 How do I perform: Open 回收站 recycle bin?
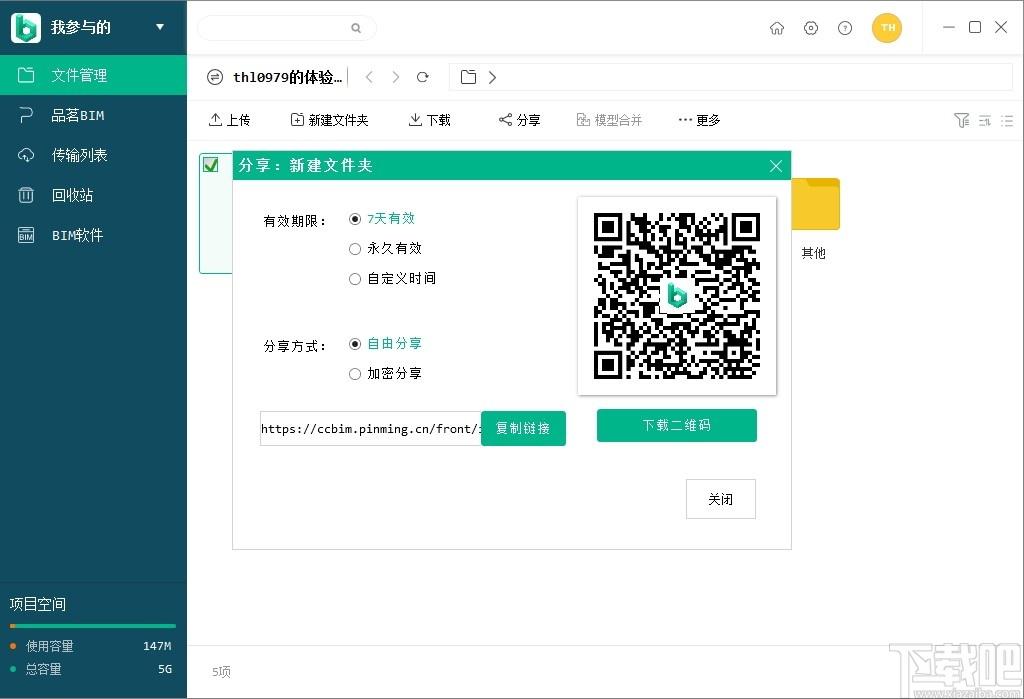click(x=93, y=195)
